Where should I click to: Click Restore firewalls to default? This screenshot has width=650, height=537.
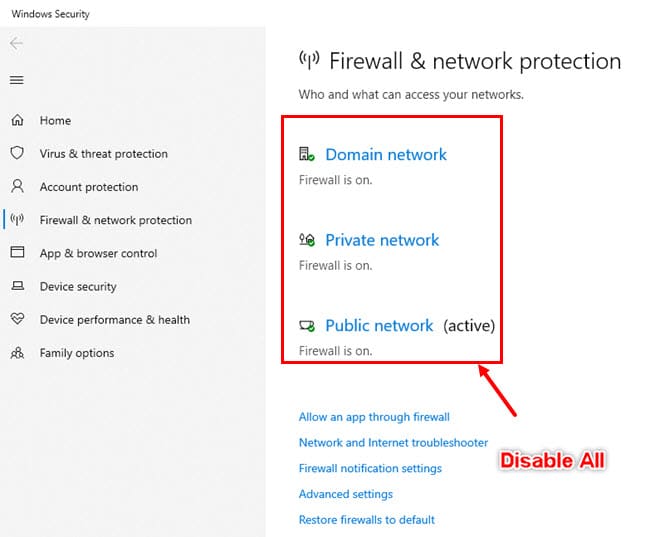(366, 520)
